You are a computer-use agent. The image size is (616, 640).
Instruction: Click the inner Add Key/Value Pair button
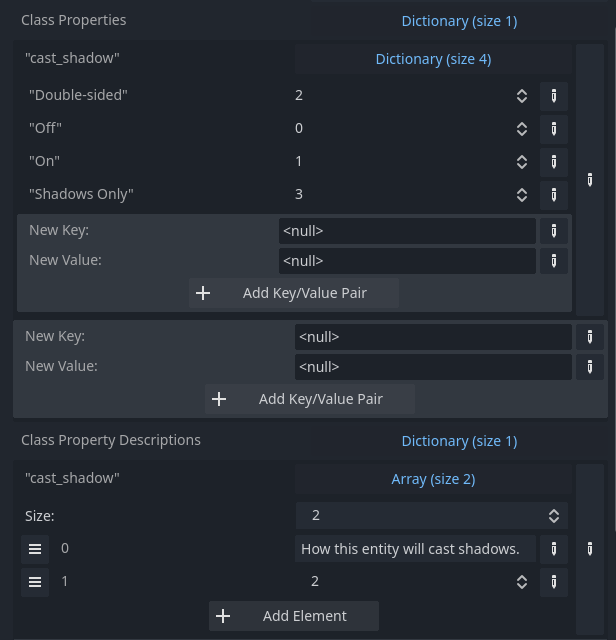tap(294, 293)
